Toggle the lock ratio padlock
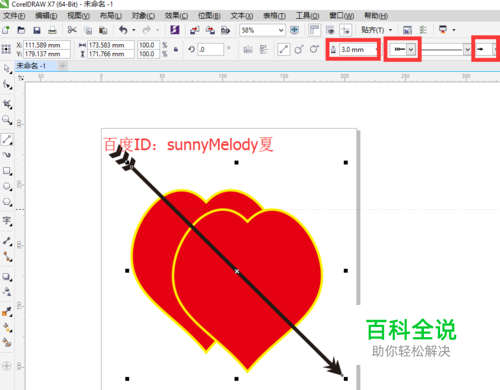Screen dimensions: 500x390 [x=176, y=49]
